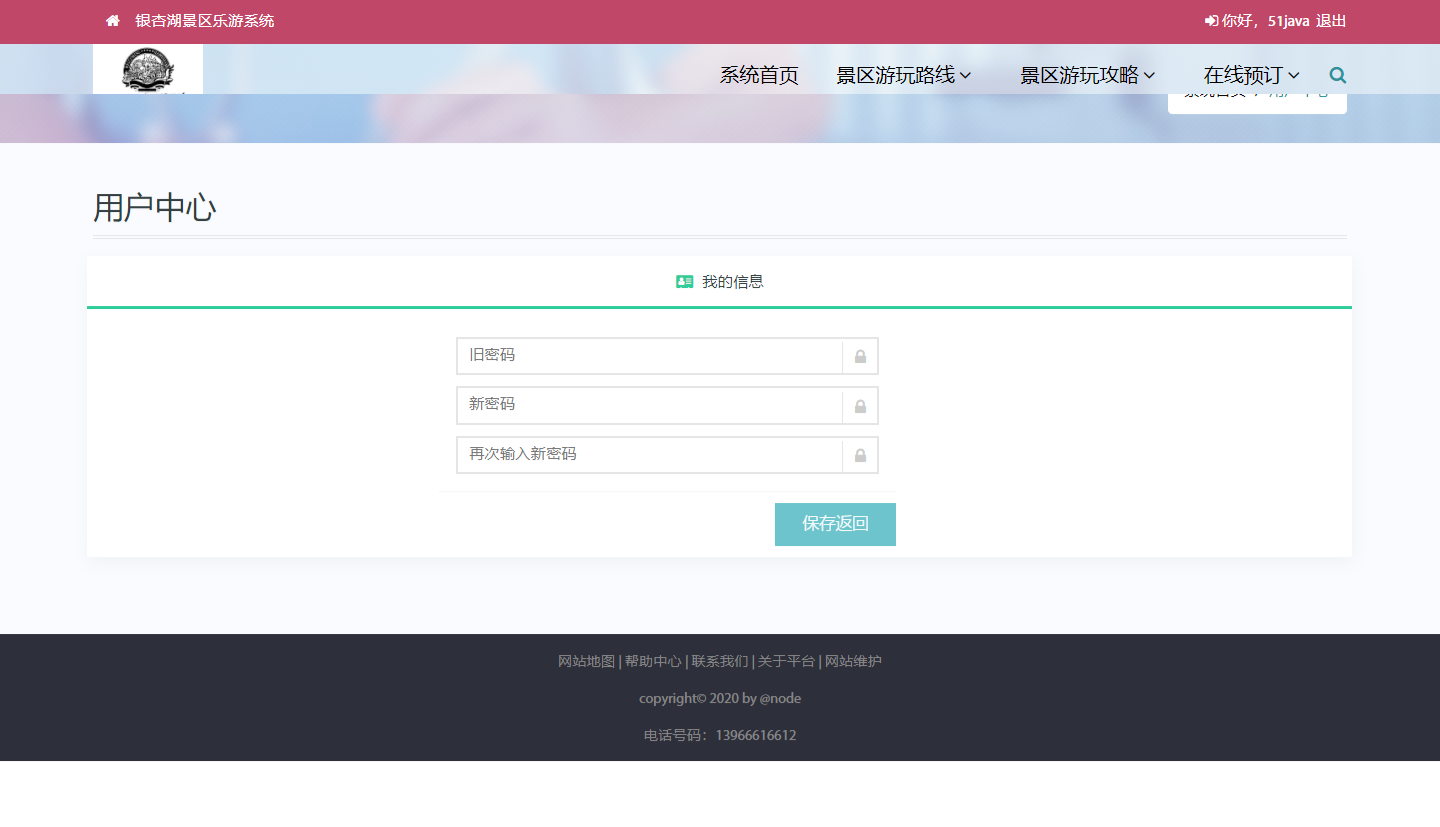Click the lock icon beside 旧密码
Viewport: 1440px width, 827px height.
[x=860, y=357]
